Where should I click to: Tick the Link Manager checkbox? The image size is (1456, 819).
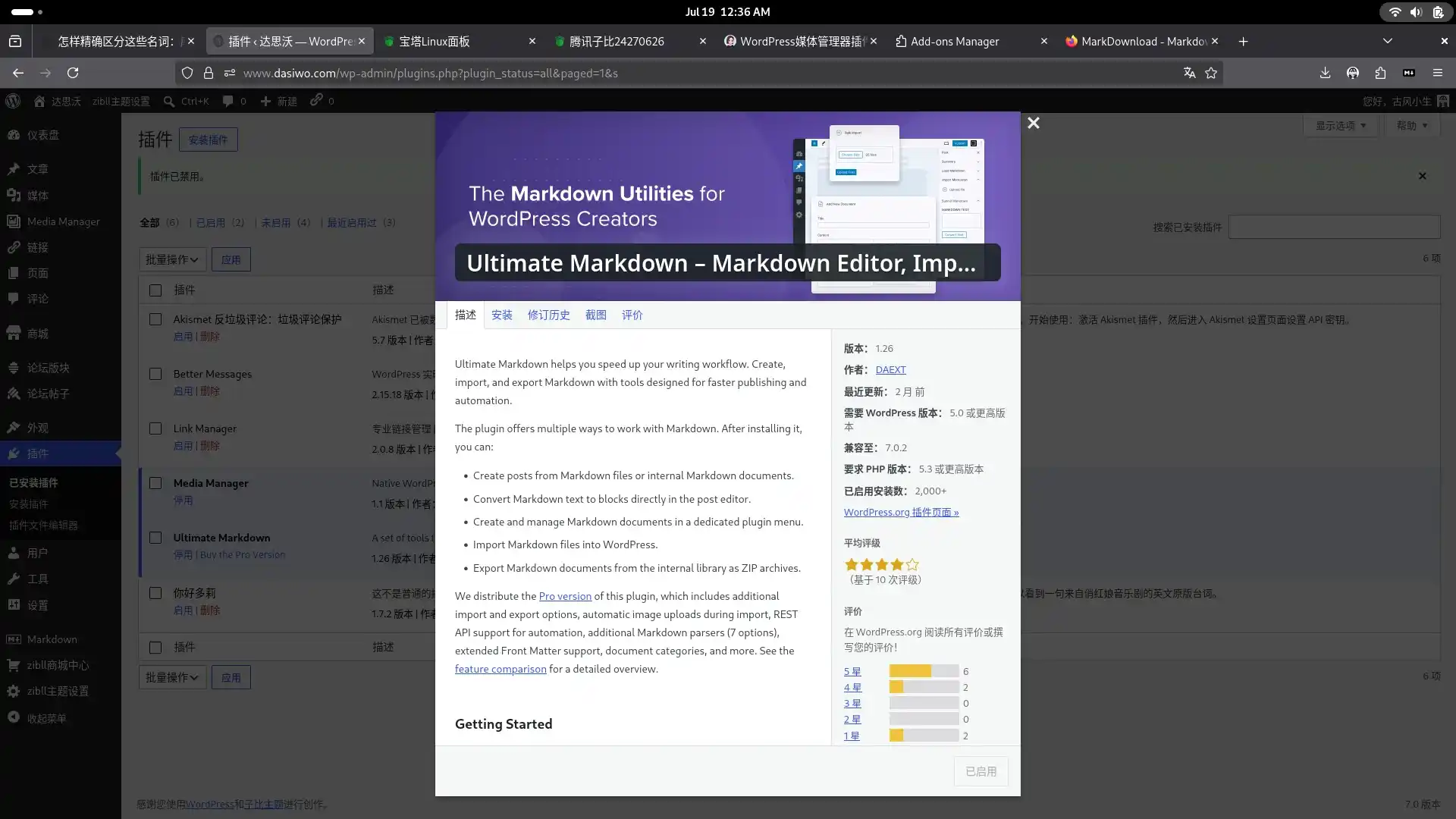pyautogui.click(x=155, y=428)
